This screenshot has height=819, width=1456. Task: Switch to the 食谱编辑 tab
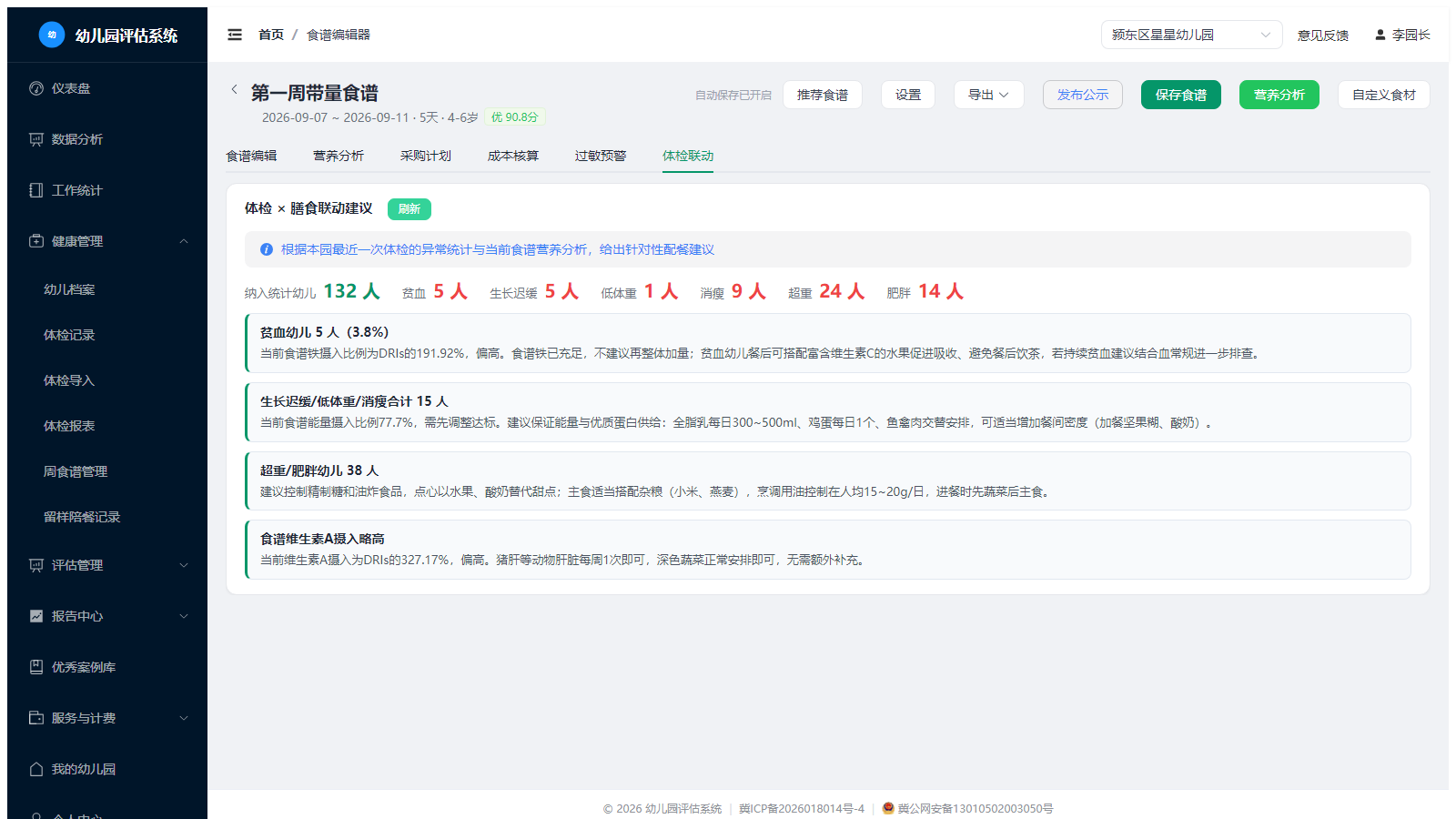pos(251,156)
